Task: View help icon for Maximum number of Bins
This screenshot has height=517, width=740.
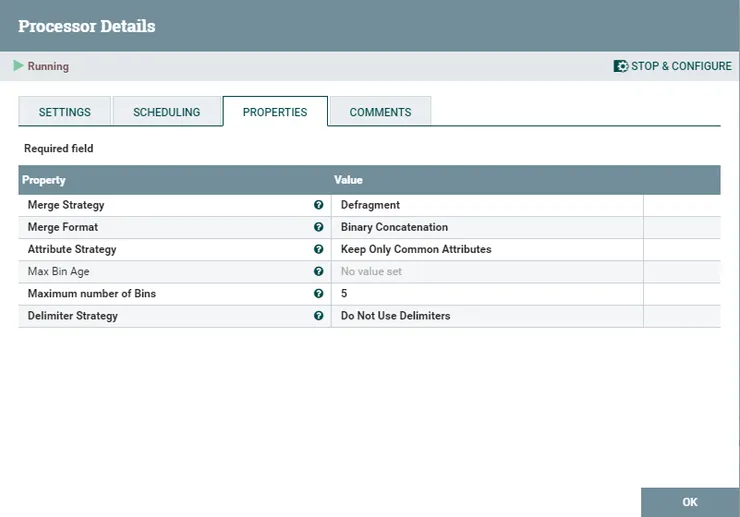Action: click(x=319, y=294)
